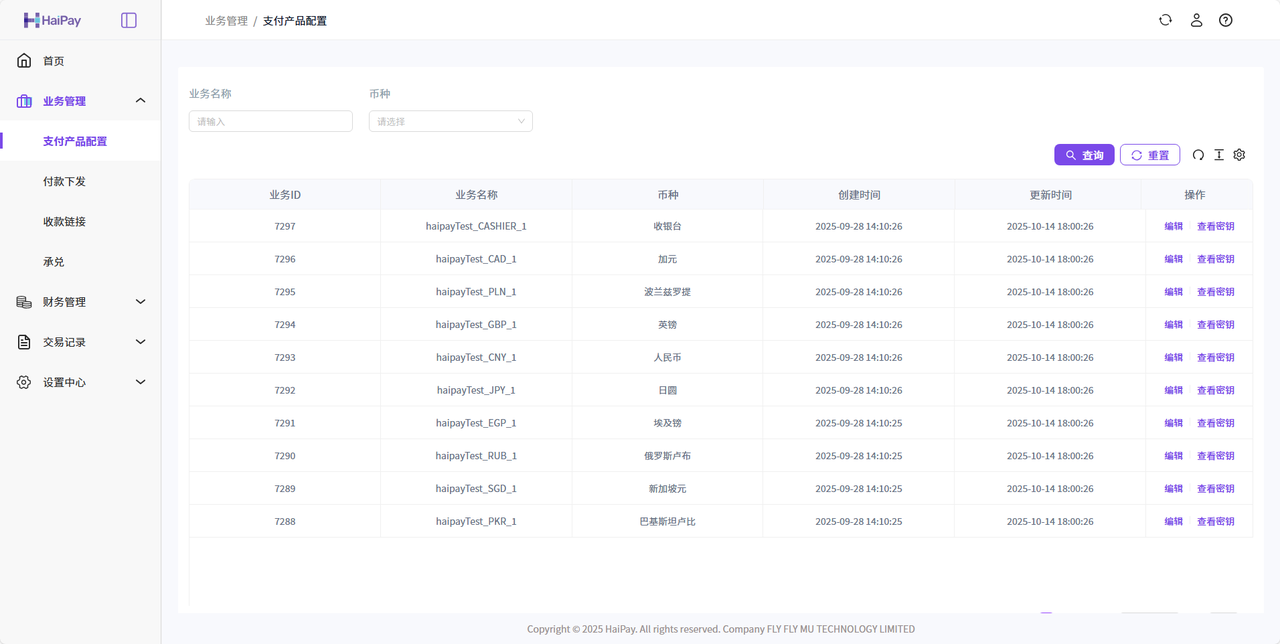Expand the 财务管理 menu
This screenshot has width=1280, height=644.
pos(80,302)
